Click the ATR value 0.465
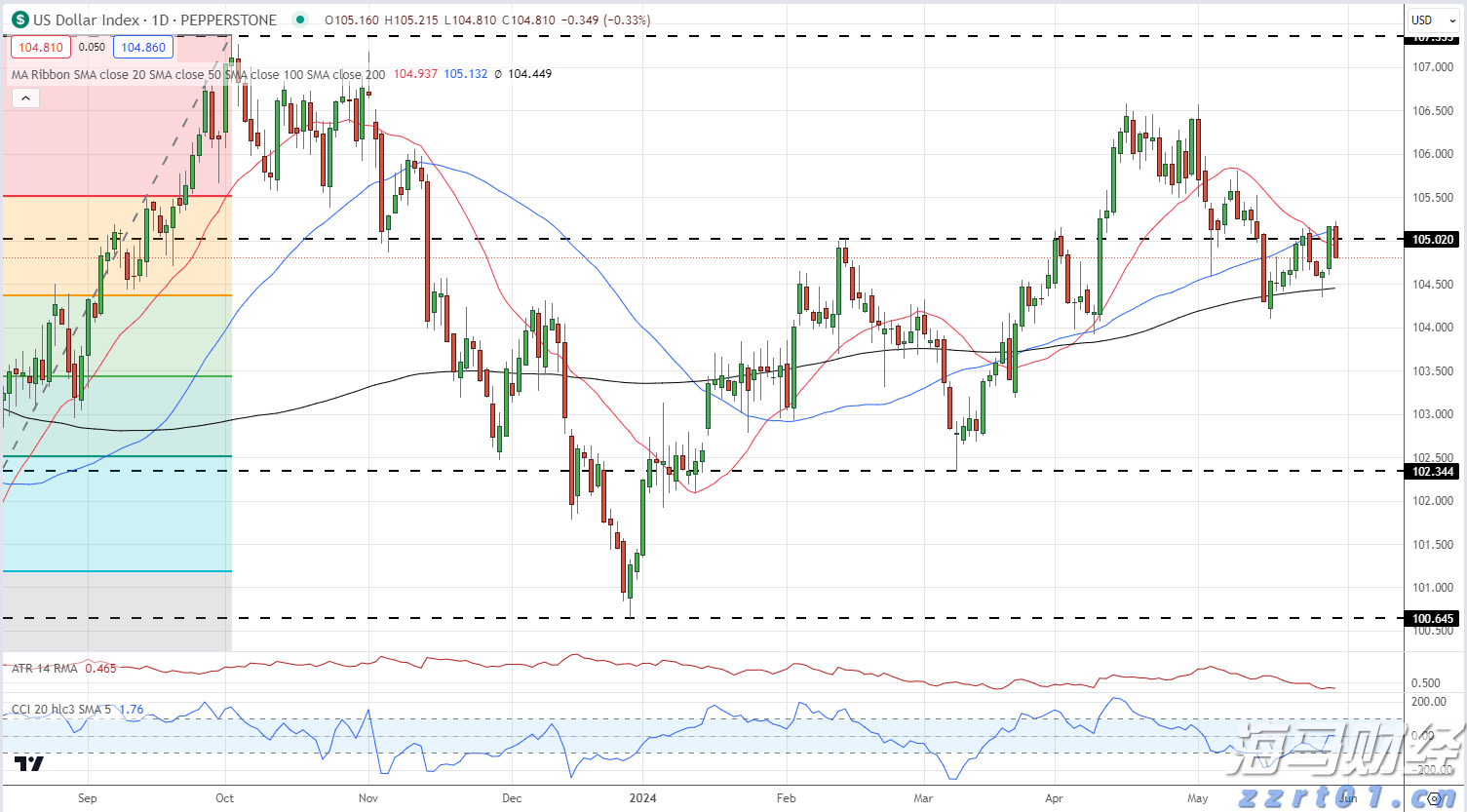The image size is (1467, 812). pos(100,669)
